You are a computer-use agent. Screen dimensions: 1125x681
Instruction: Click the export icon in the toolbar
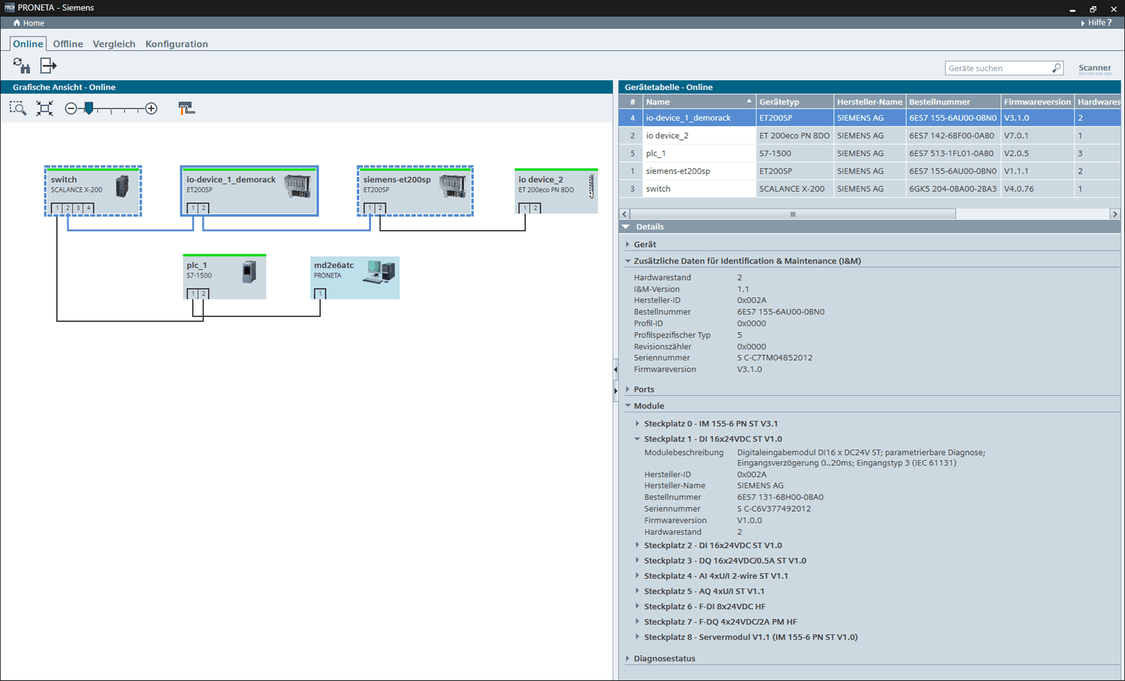tap(48, 66)
